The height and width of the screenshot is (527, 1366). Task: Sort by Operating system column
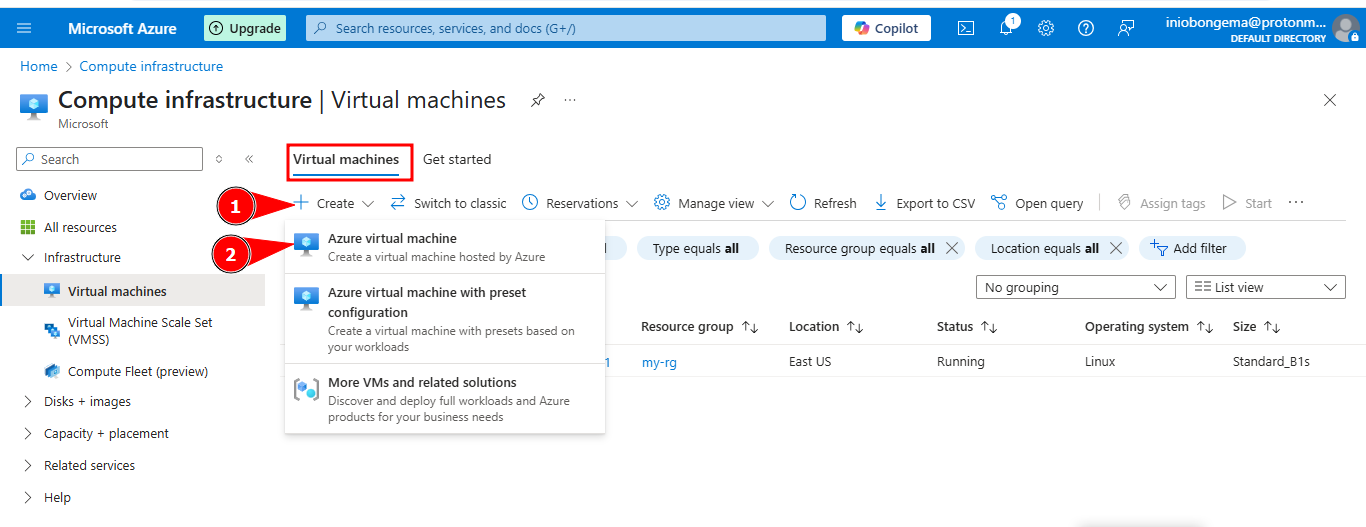[x=1149, y=327]
